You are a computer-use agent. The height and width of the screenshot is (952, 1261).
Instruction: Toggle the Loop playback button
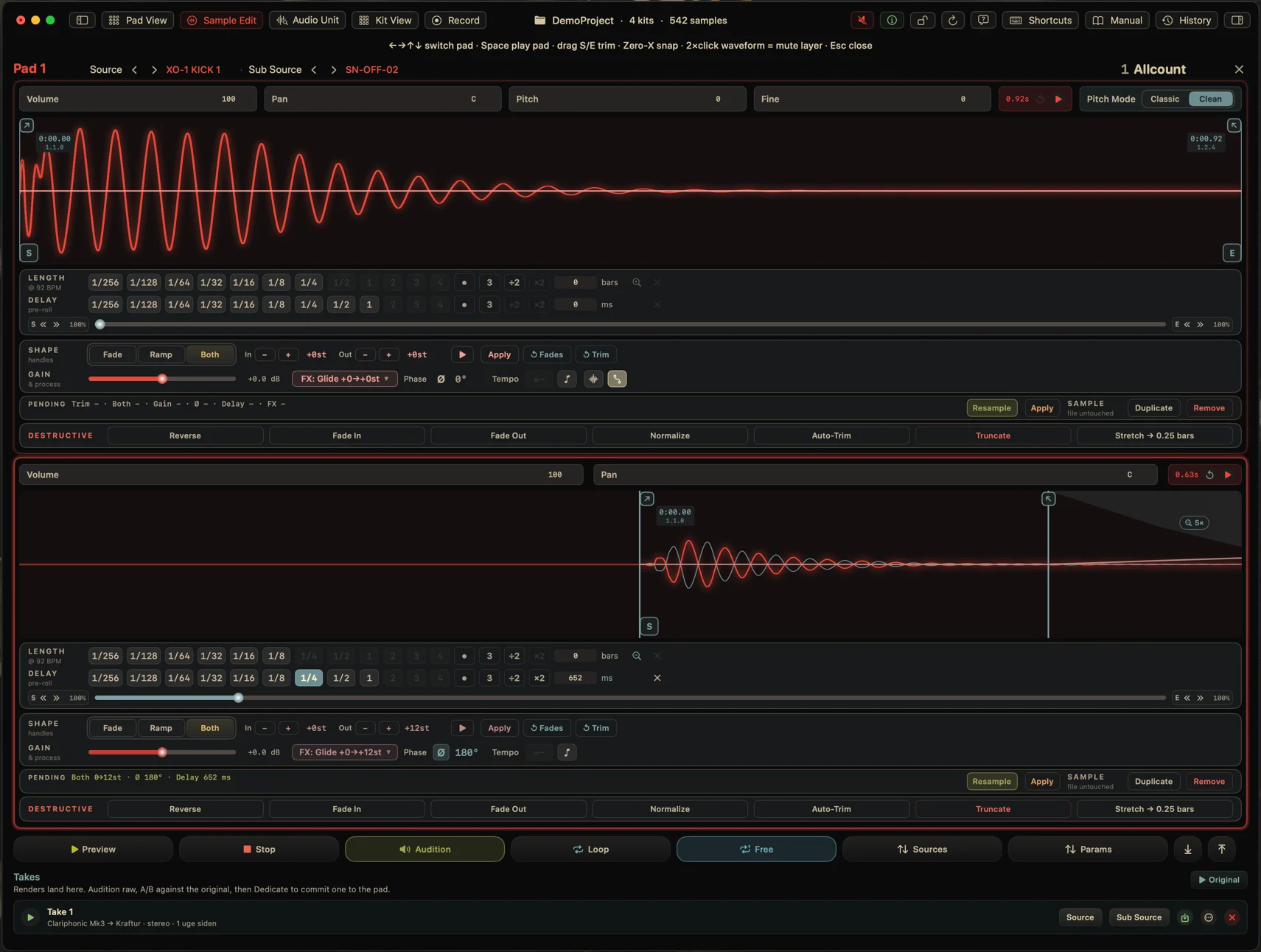click(x=590, y=849)
